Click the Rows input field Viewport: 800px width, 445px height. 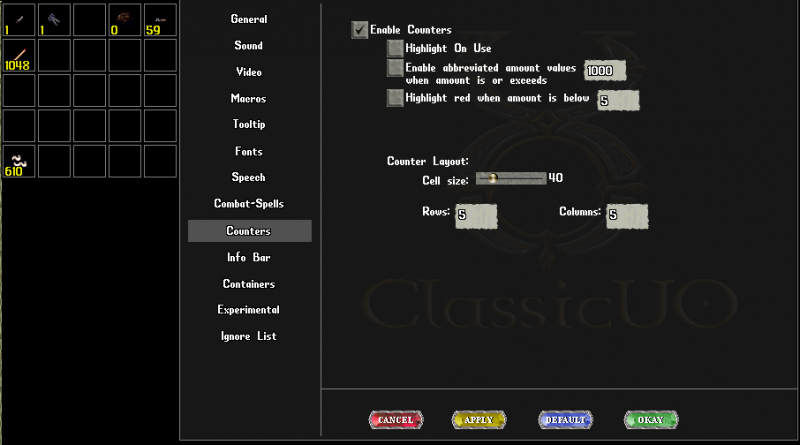click(476, 216)
